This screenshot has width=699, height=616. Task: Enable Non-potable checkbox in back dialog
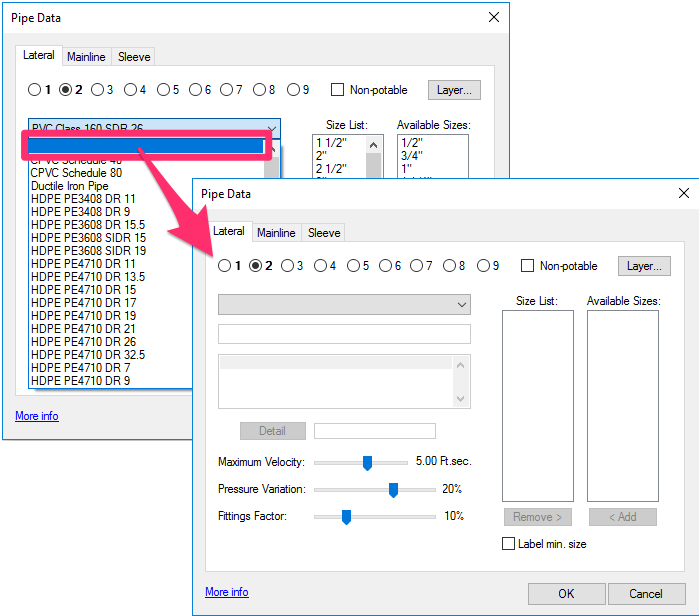(337, 90)
